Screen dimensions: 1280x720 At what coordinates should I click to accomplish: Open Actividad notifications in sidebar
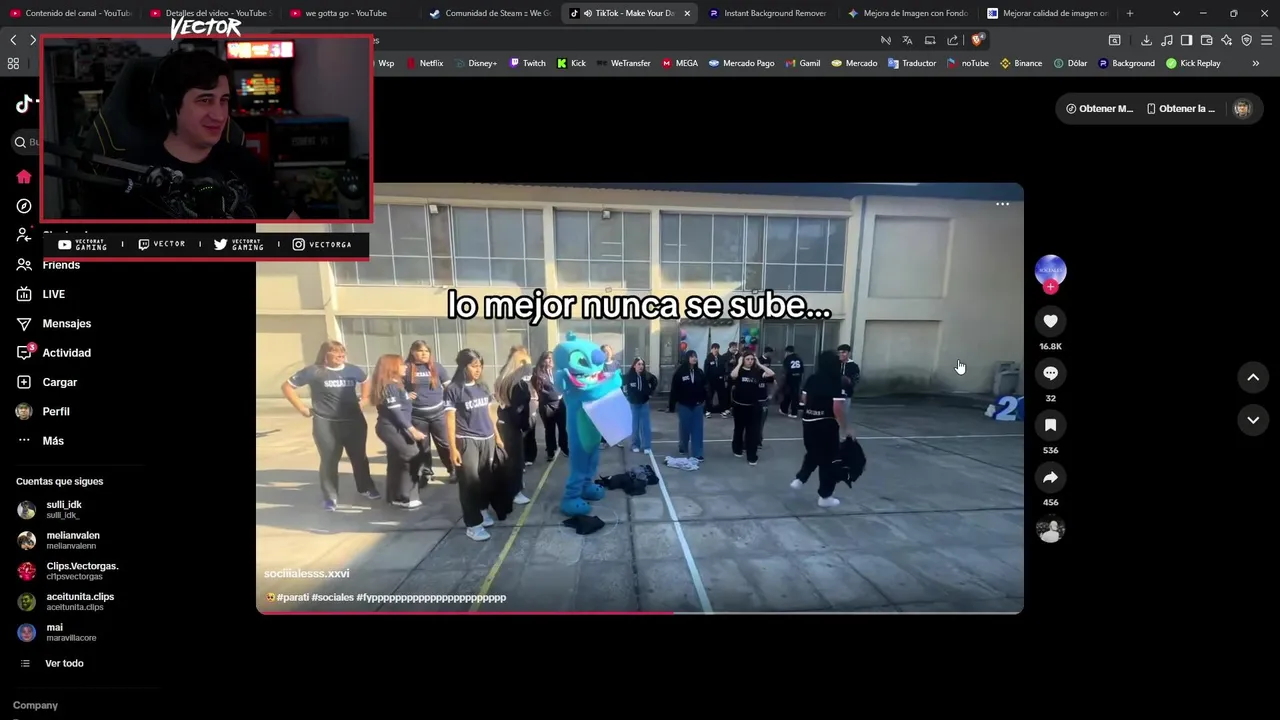coord(53,353)
